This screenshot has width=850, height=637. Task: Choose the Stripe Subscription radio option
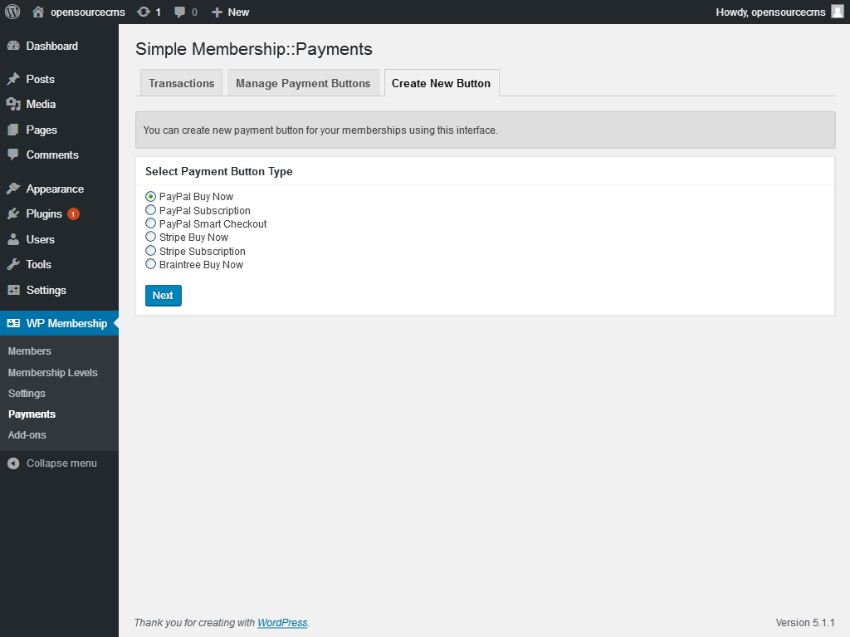tap(150, 250)
